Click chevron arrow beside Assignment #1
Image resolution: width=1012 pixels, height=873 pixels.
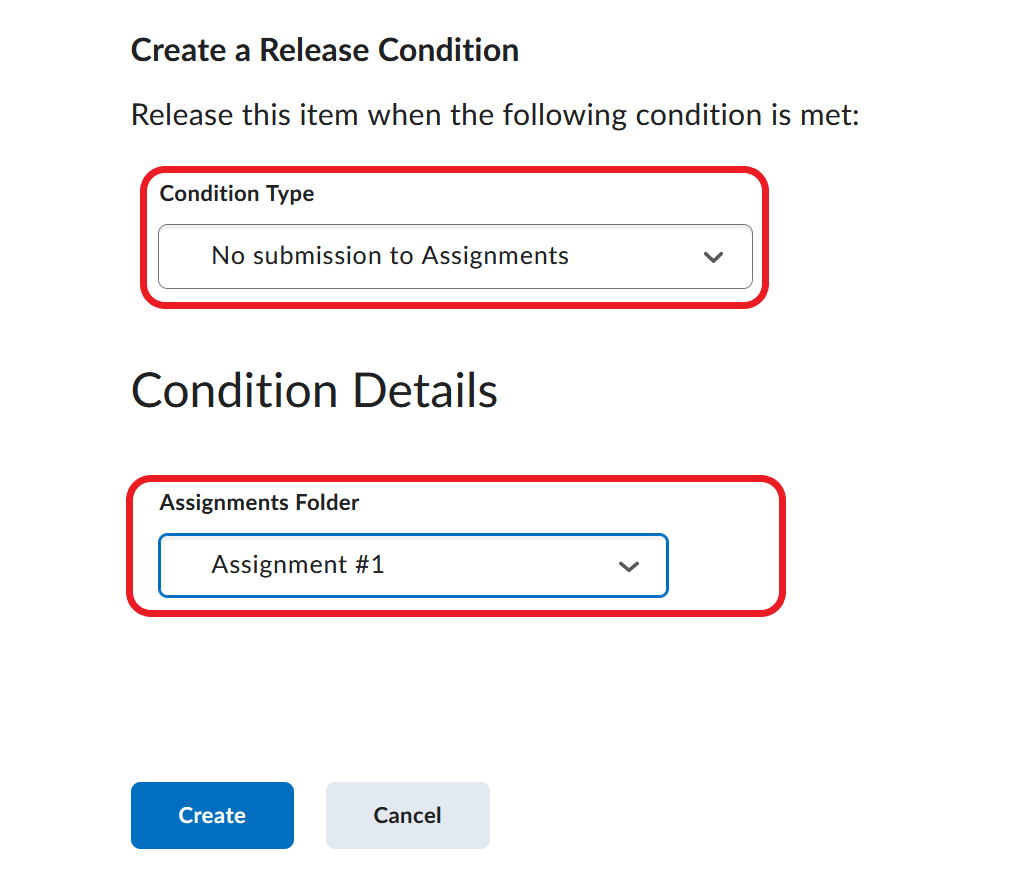629,567
